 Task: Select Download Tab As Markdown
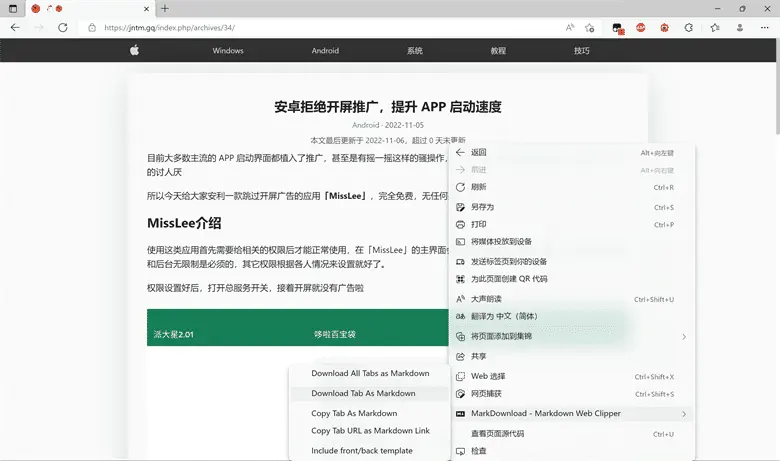(x=363, y=393)
